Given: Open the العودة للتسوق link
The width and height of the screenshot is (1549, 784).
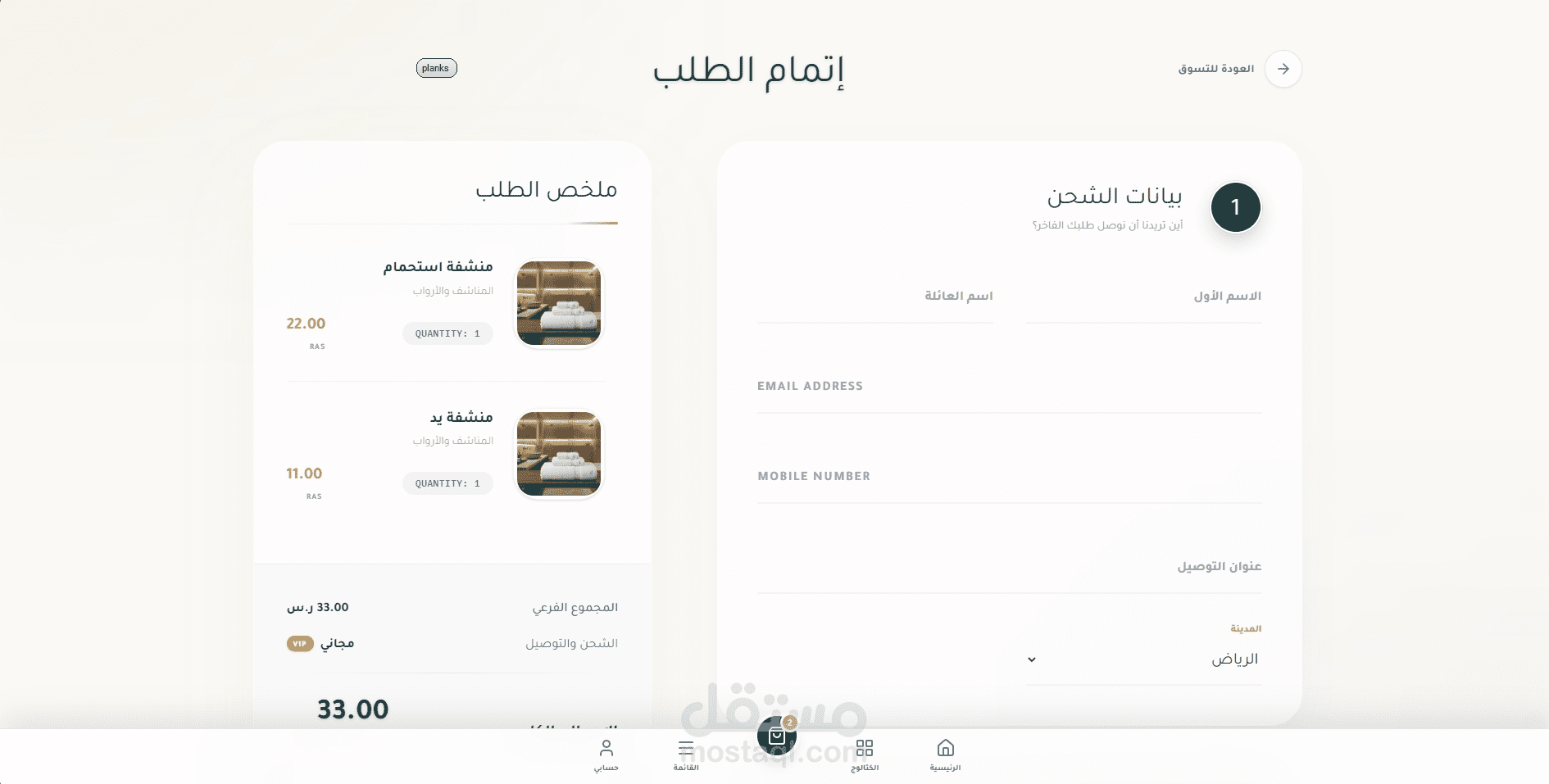Looking at the screenshot, I should point(1216,69).
